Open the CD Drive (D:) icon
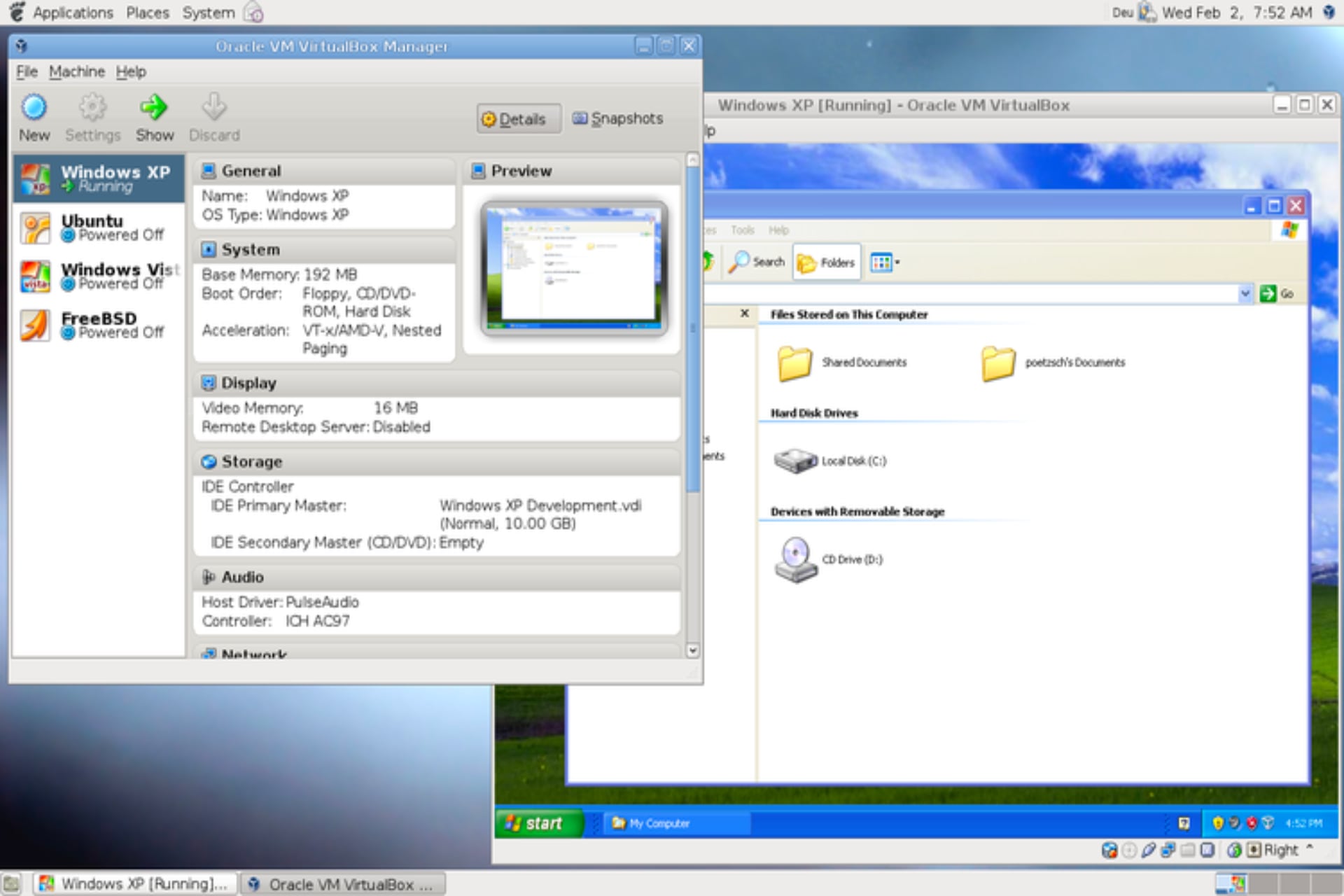The width and height of the screenshot is (1344, 896). 794,560
